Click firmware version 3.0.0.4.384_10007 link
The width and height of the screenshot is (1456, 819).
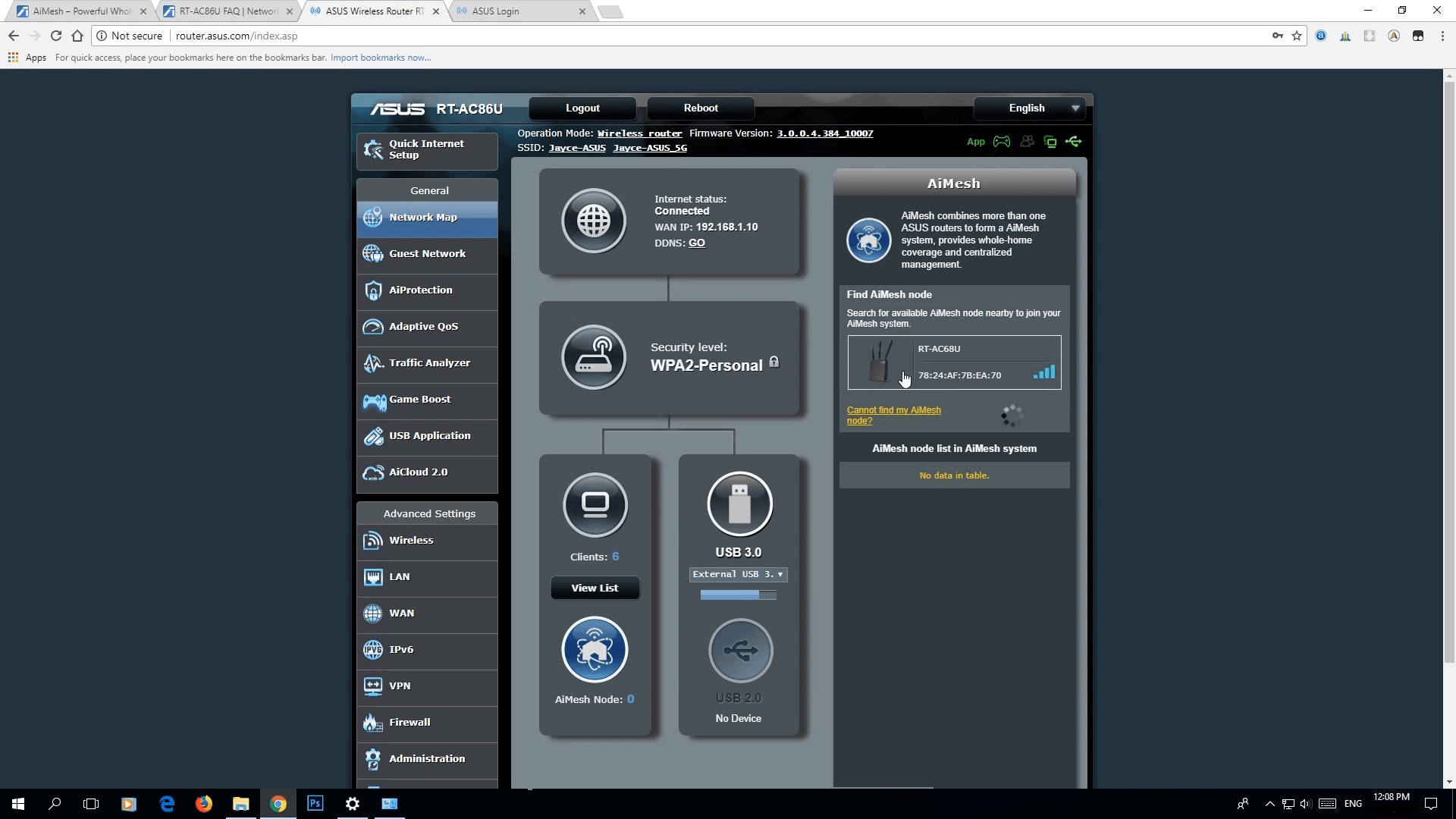(825, 133)
